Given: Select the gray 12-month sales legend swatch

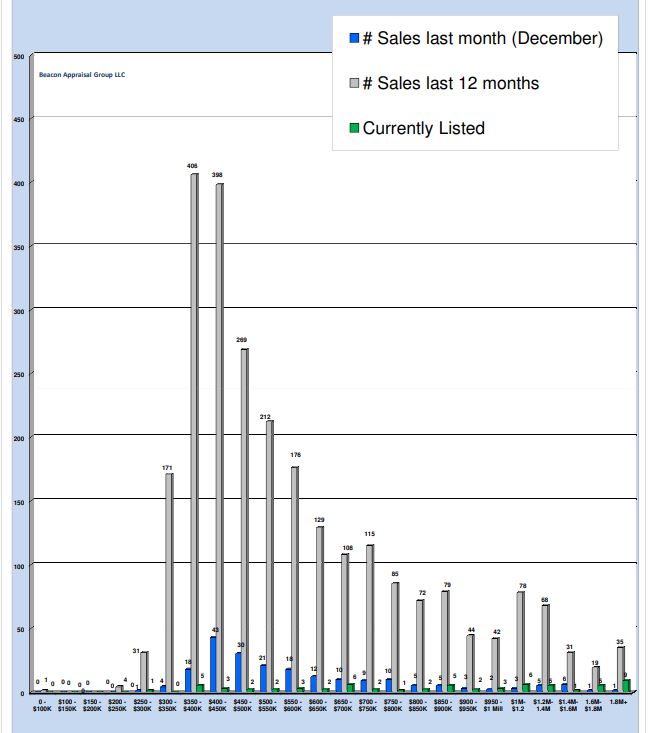Looking at the screenshot, I should 353,84.
